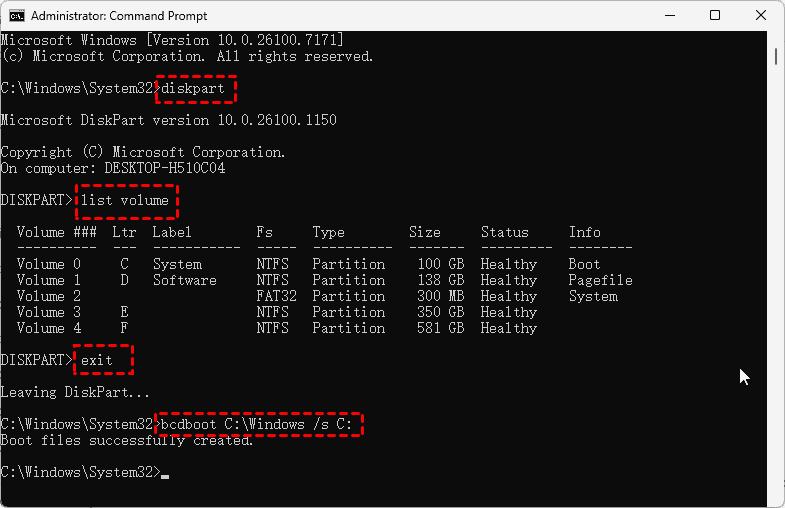
Task: Click the Command Prompt icon in title bar
Action: [x=16, y=16]
